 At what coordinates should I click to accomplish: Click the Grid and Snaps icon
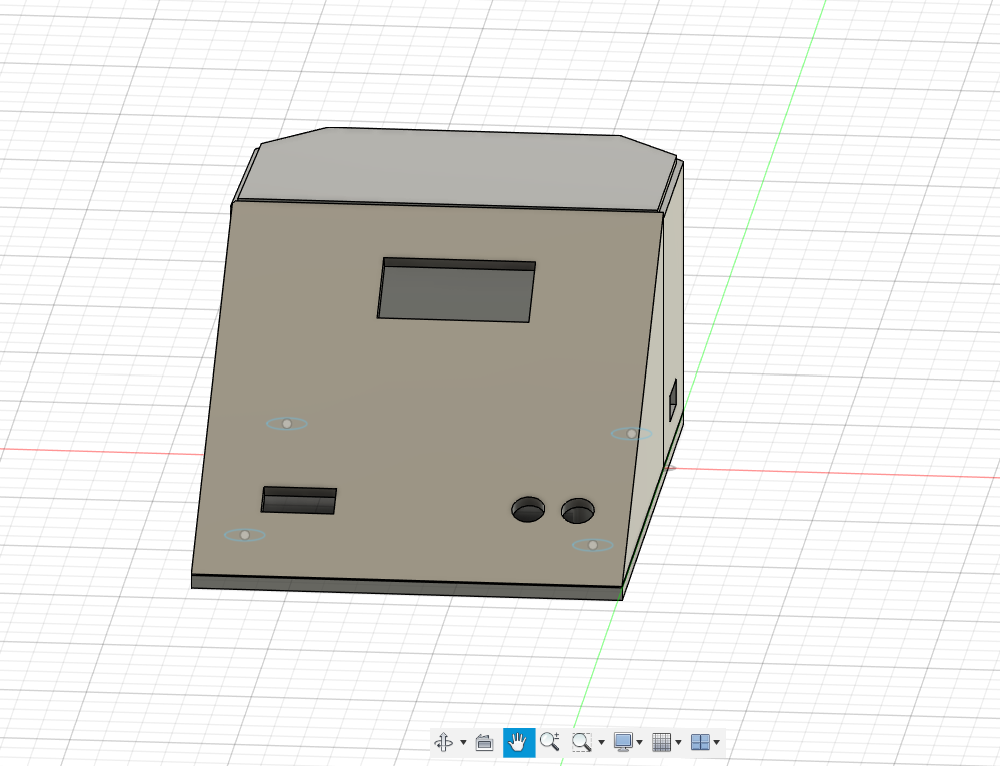point(661,742)
